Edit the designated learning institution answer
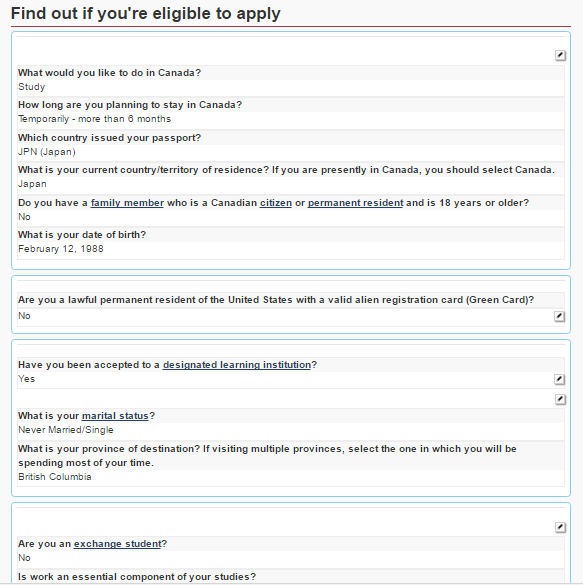The width and height of the screenshot is (583, 585). (x=559, y=379)
